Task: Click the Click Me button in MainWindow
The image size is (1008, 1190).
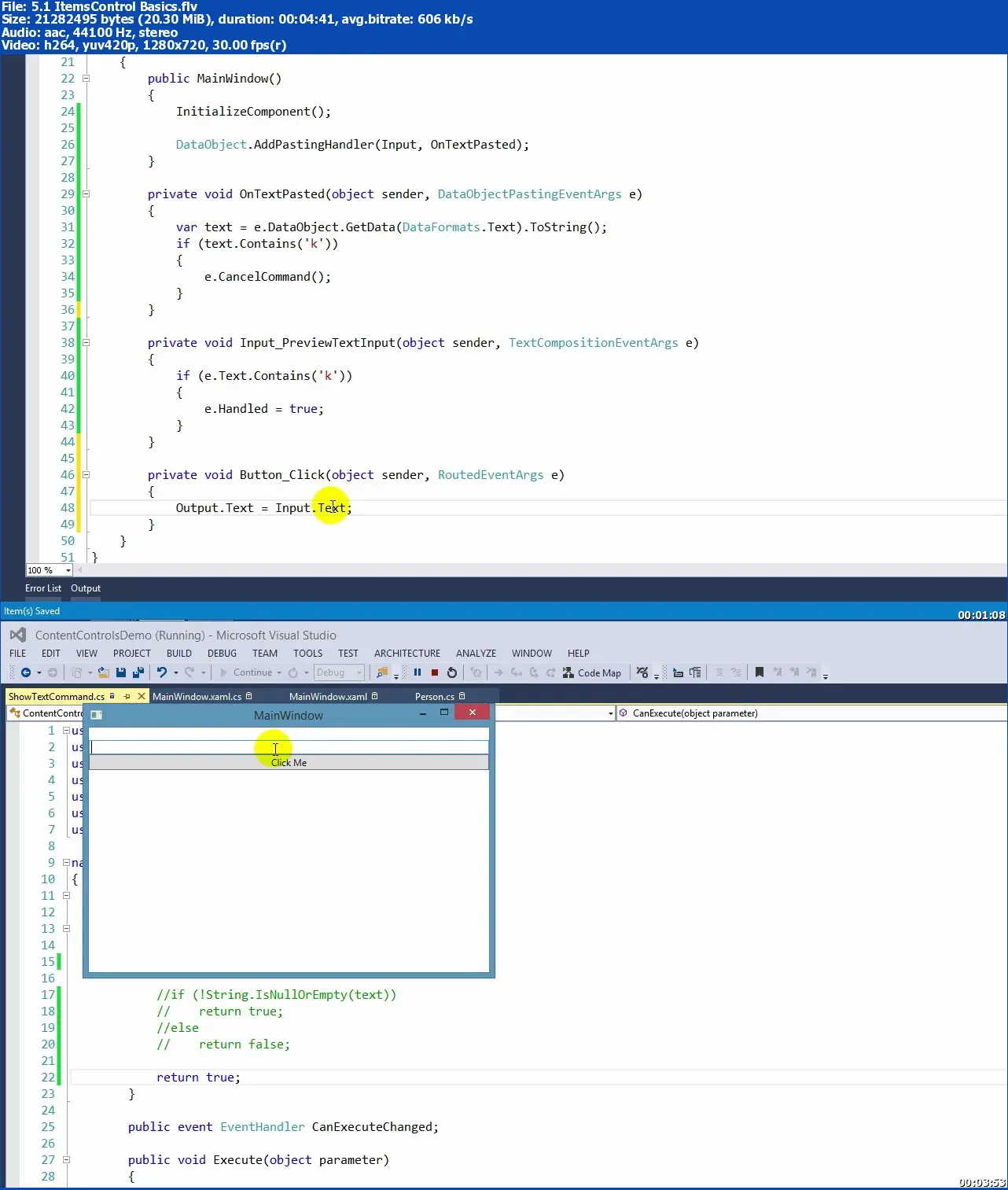Action: [289, 763]
